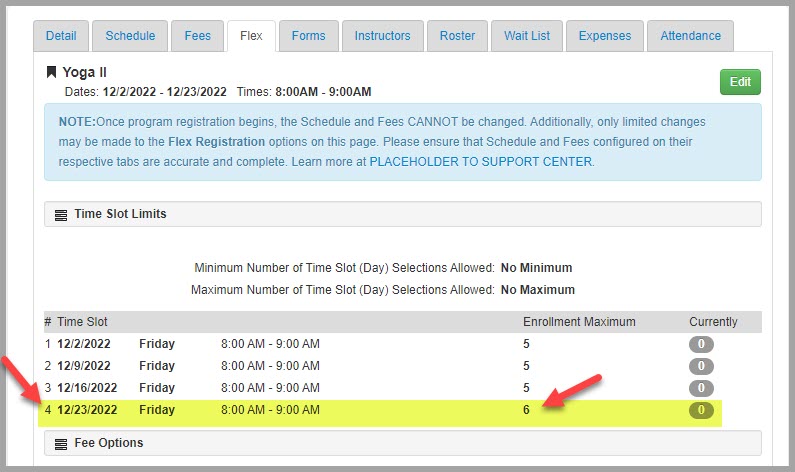Click the bookmark icon beside Yoga II
Image resolution: width=795 pixels, height=472 pixels.
click(52, 72)
